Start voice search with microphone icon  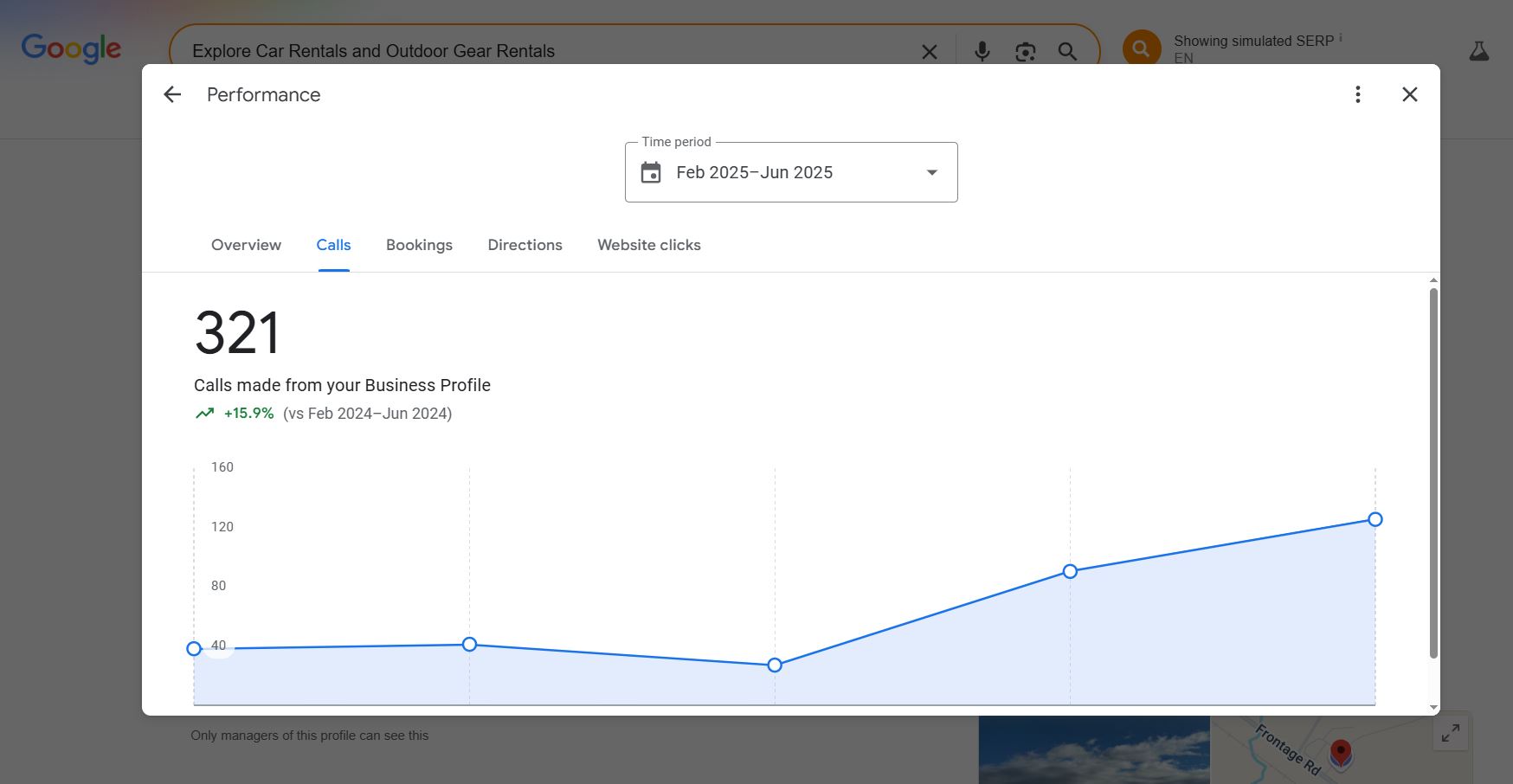coord(982,52)
